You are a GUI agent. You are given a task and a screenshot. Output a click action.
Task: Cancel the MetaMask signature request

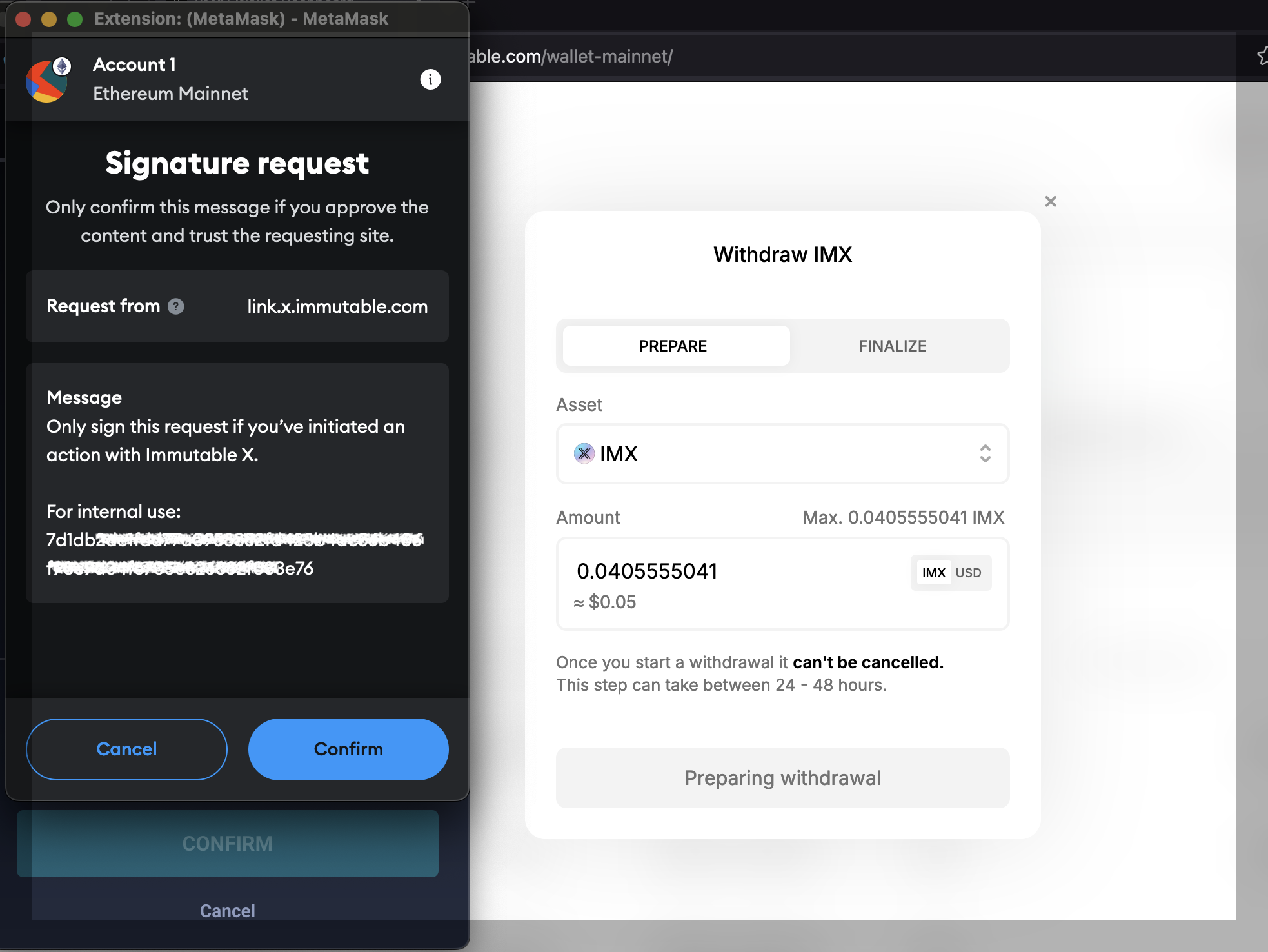126,749
